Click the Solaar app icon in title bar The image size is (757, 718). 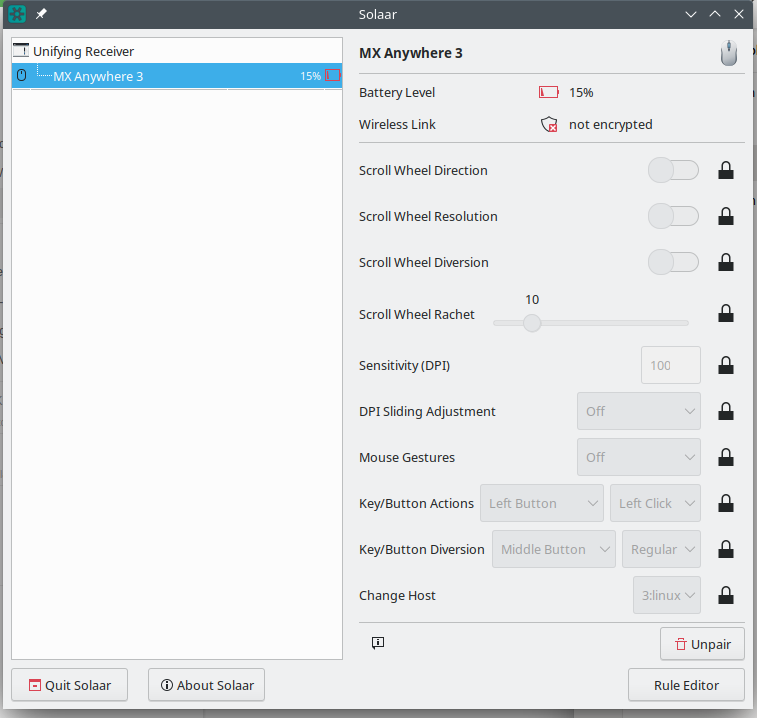click(x=17, y=14)
